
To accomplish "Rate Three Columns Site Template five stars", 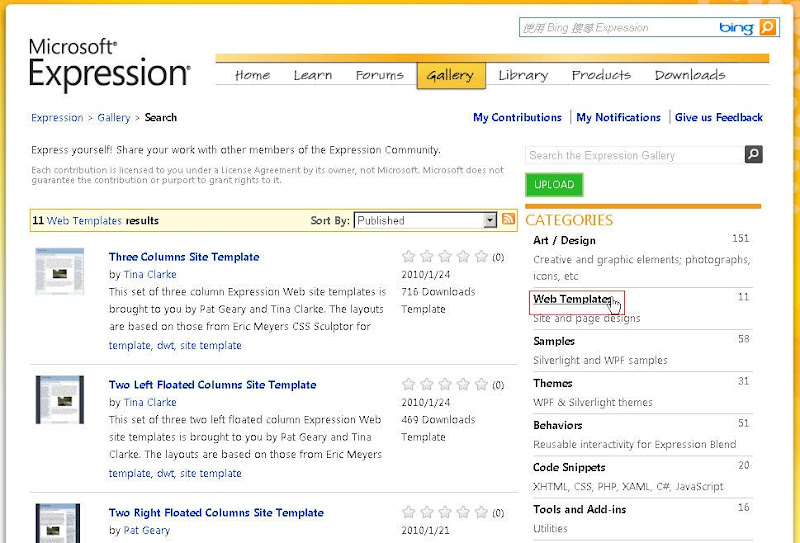I will click(x=481, y=256).
